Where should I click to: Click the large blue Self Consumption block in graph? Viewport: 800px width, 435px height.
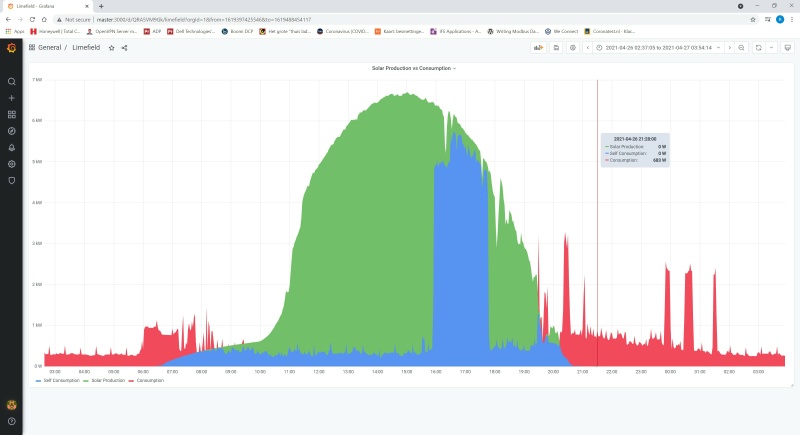coord(460,255)
